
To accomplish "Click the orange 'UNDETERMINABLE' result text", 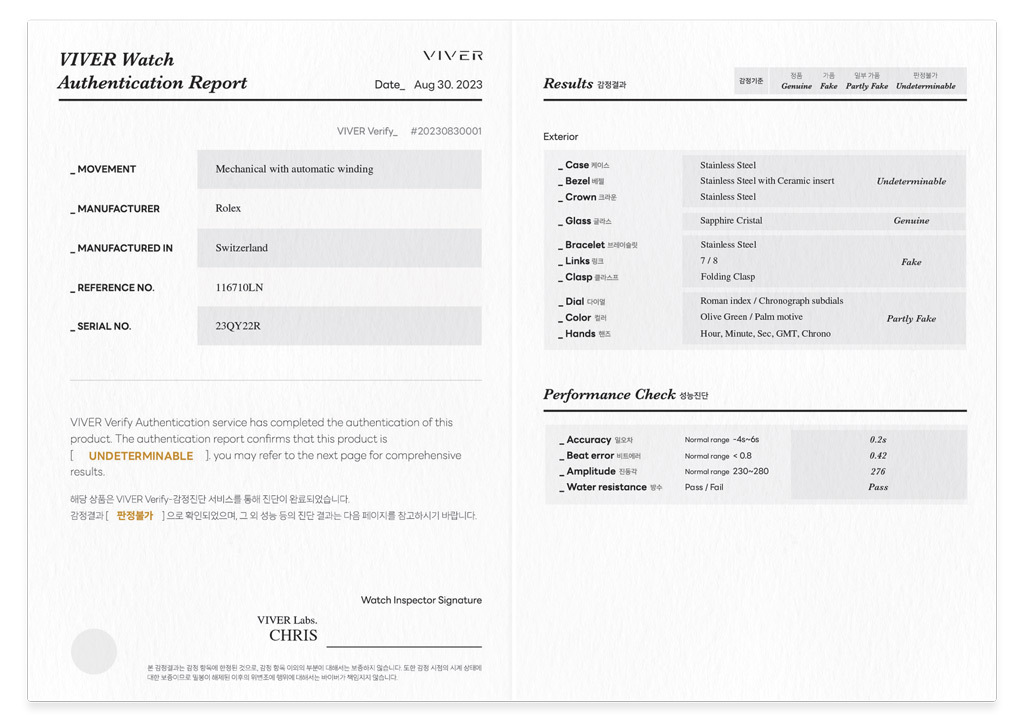I will [x=141, y=456].
